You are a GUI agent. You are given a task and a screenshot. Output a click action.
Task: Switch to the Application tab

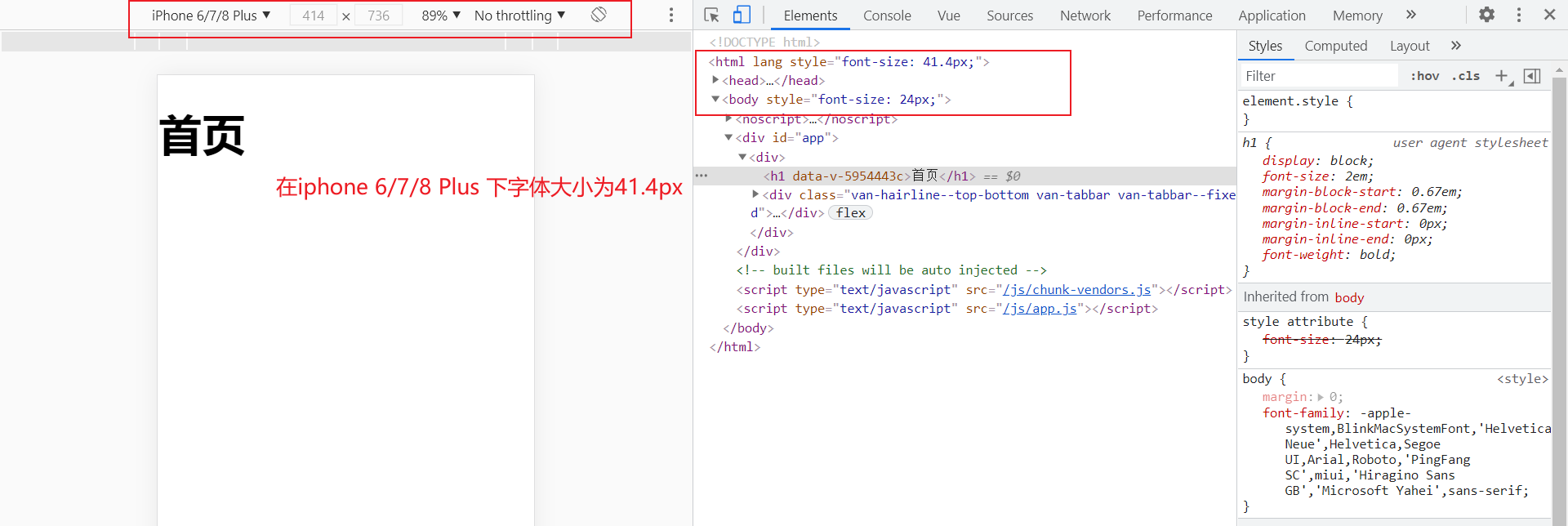(x=1272, y=16)
